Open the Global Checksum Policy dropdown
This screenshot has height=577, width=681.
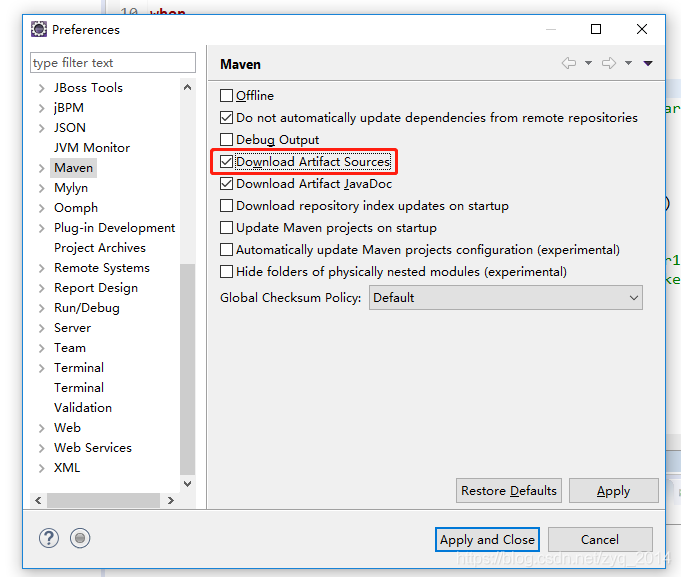pyautogui.click(x=506, y=298)
